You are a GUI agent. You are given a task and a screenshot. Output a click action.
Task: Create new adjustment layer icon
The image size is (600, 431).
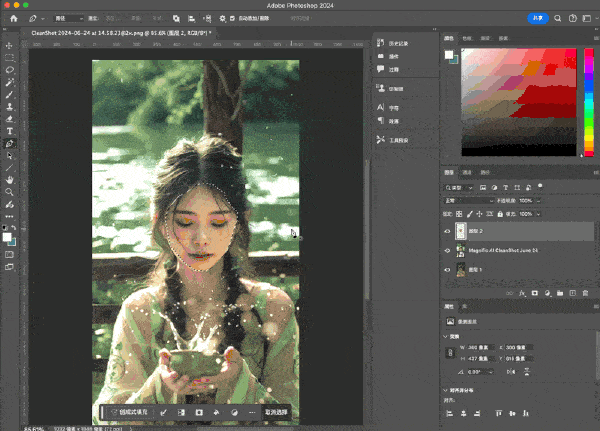tap(548, 293)
